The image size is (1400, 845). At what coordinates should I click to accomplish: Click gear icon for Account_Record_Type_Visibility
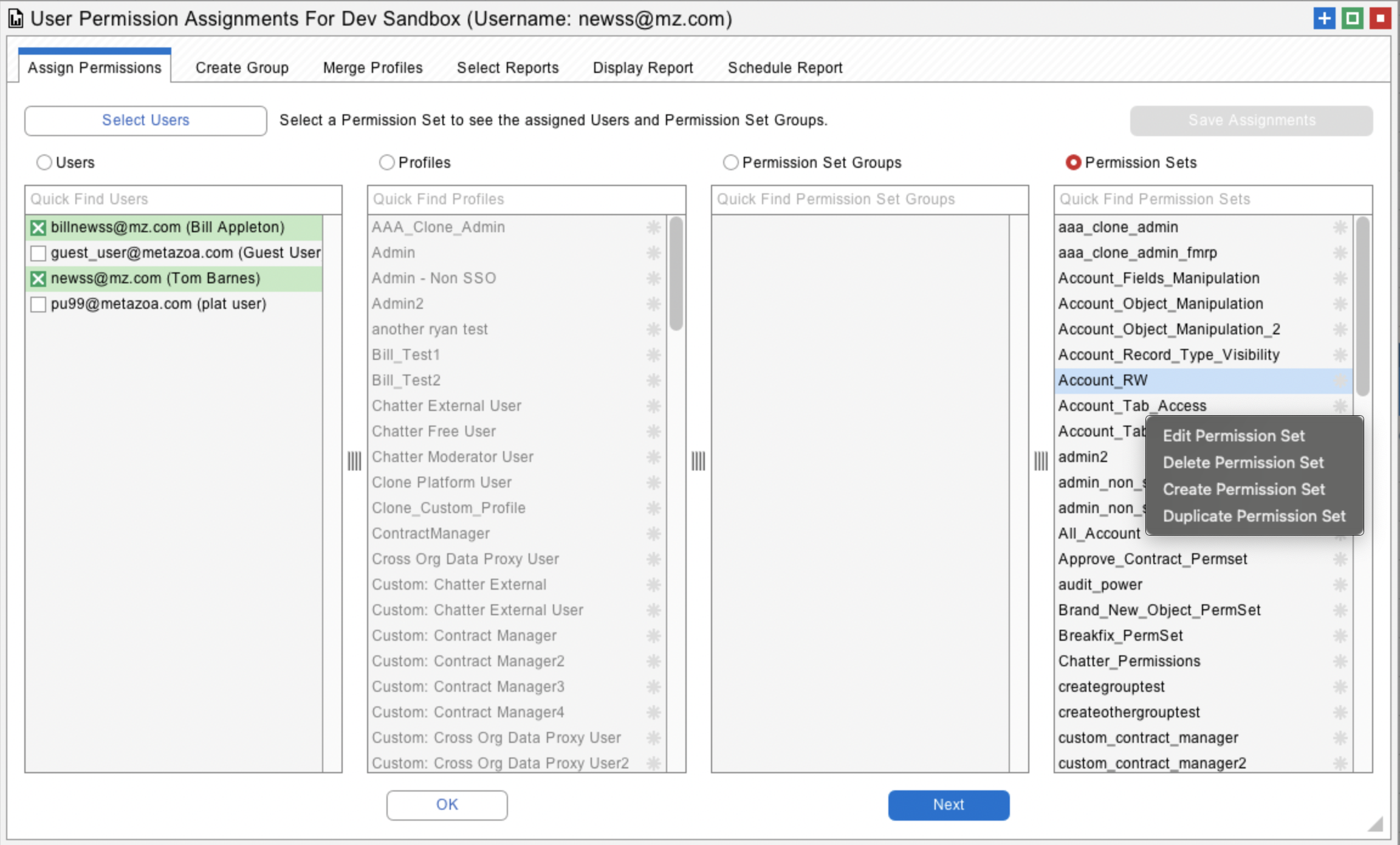click(x=1340, y=355)
